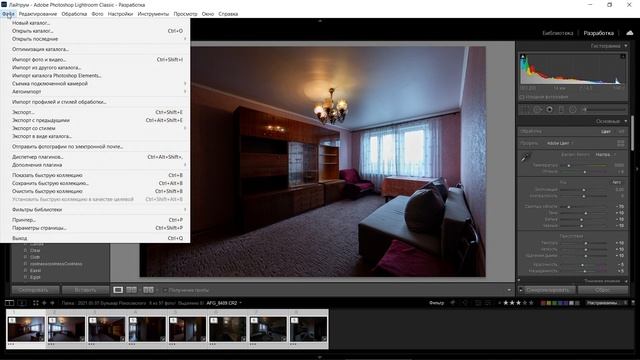Toggle the soft proofing checkbox in toolbar
Image resolution: width=640 pixels, height=360 pixels.
point(165,290)
